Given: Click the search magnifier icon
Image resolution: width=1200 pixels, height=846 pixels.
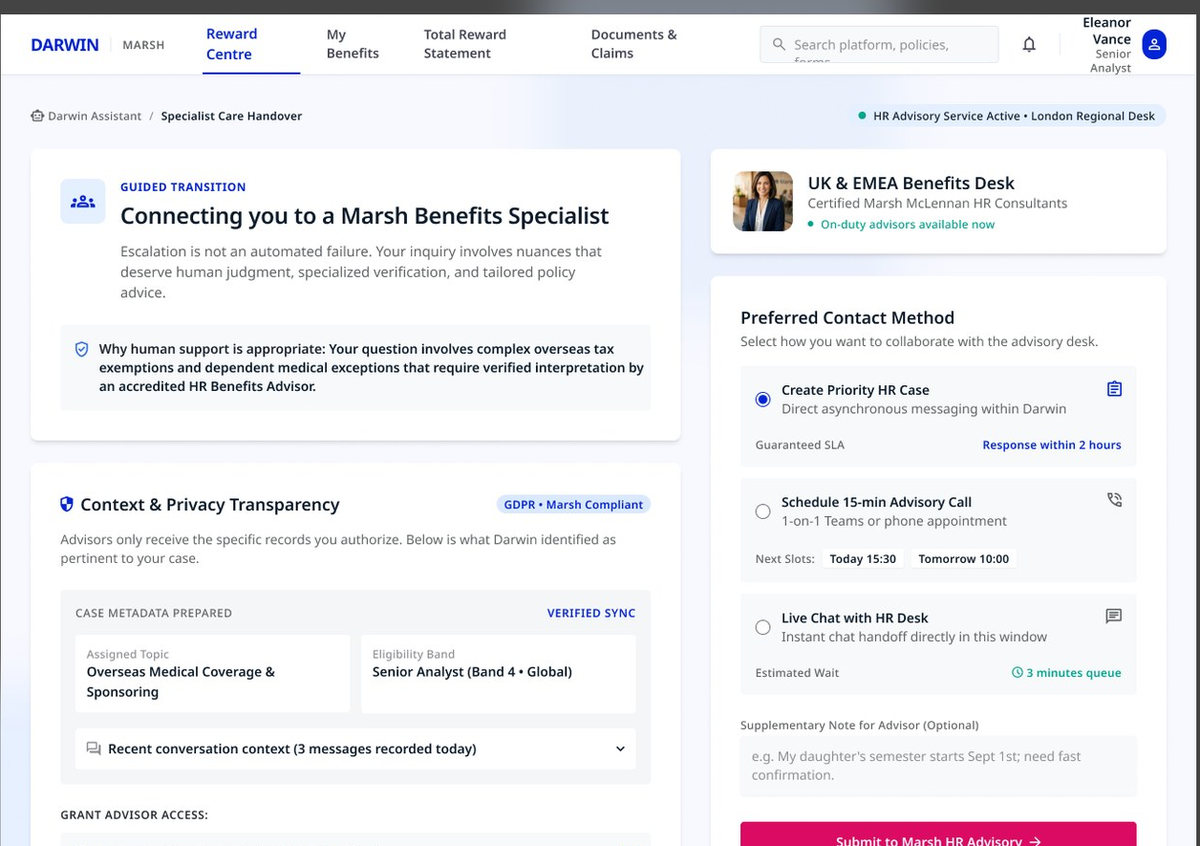Looking at the screenshot, I should tap(779, 44).
